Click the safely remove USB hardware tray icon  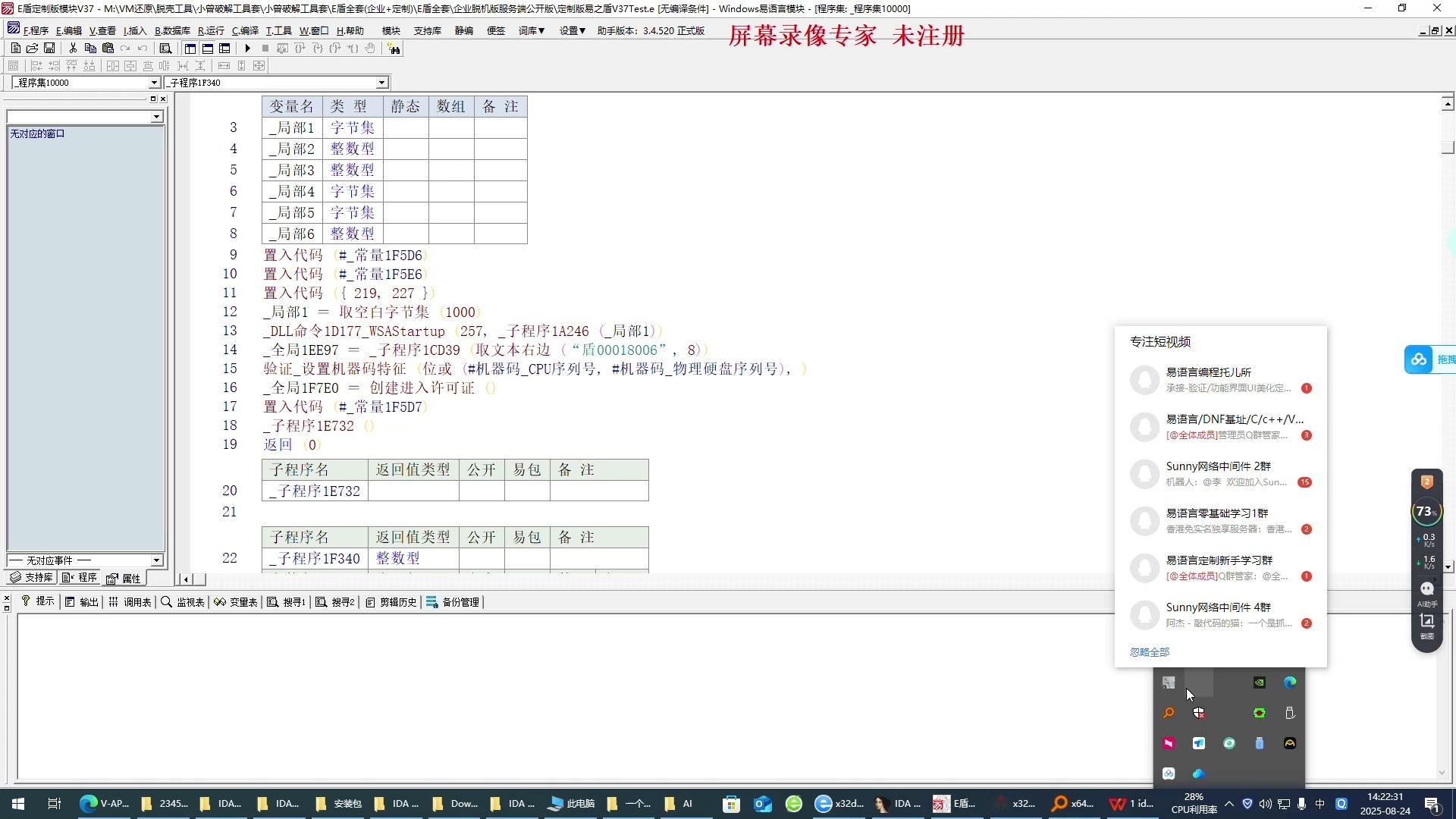(x=1290, y=713)
